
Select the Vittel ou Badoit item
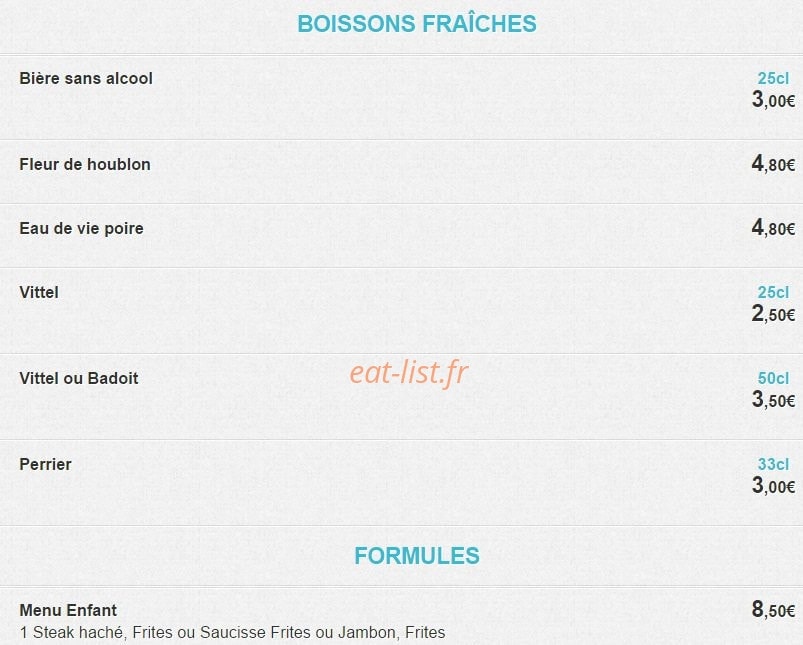(x=79, y=379)
